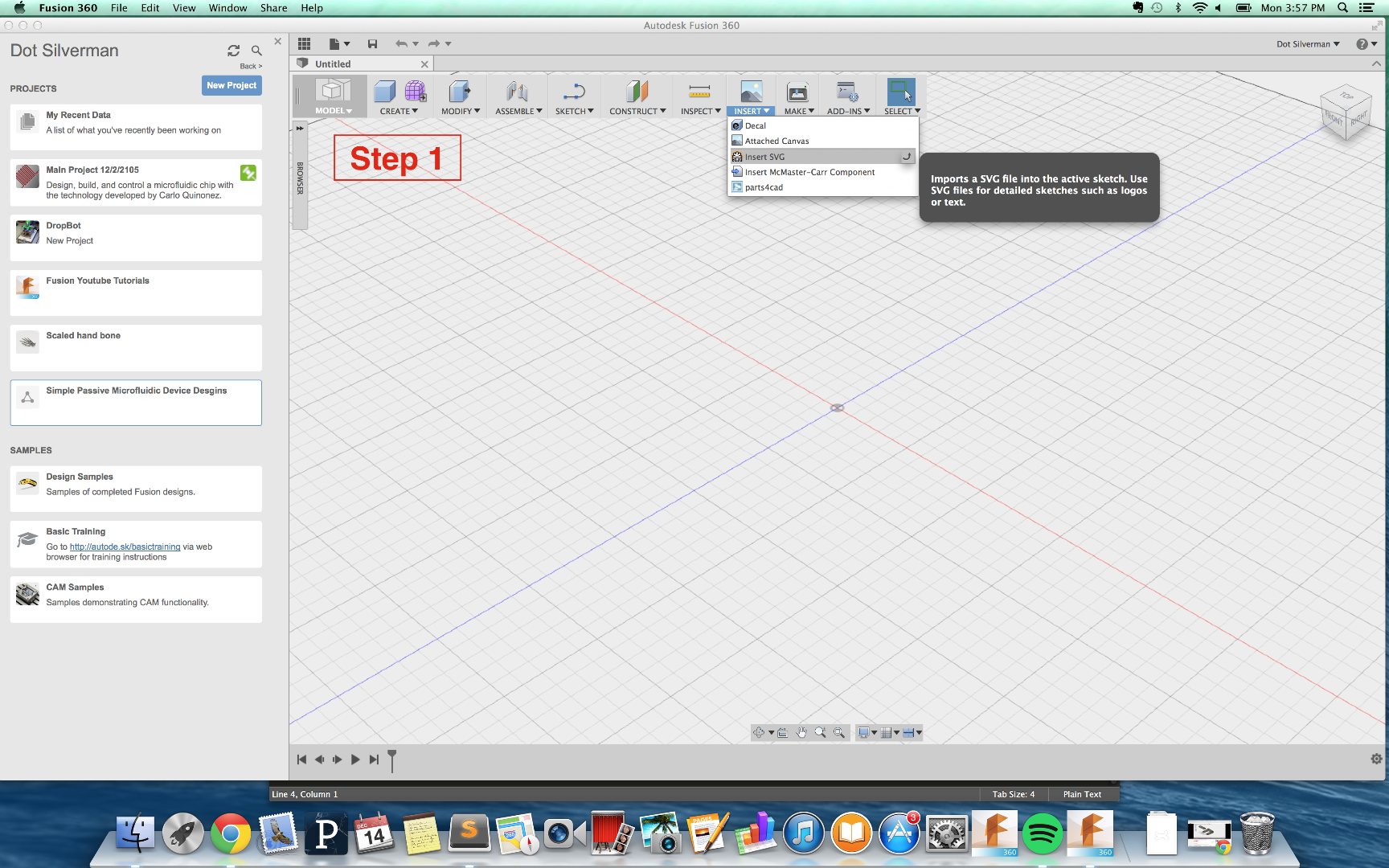Open the data panel grid icon
Screen dimensions: 1389x868
[304, 43]
